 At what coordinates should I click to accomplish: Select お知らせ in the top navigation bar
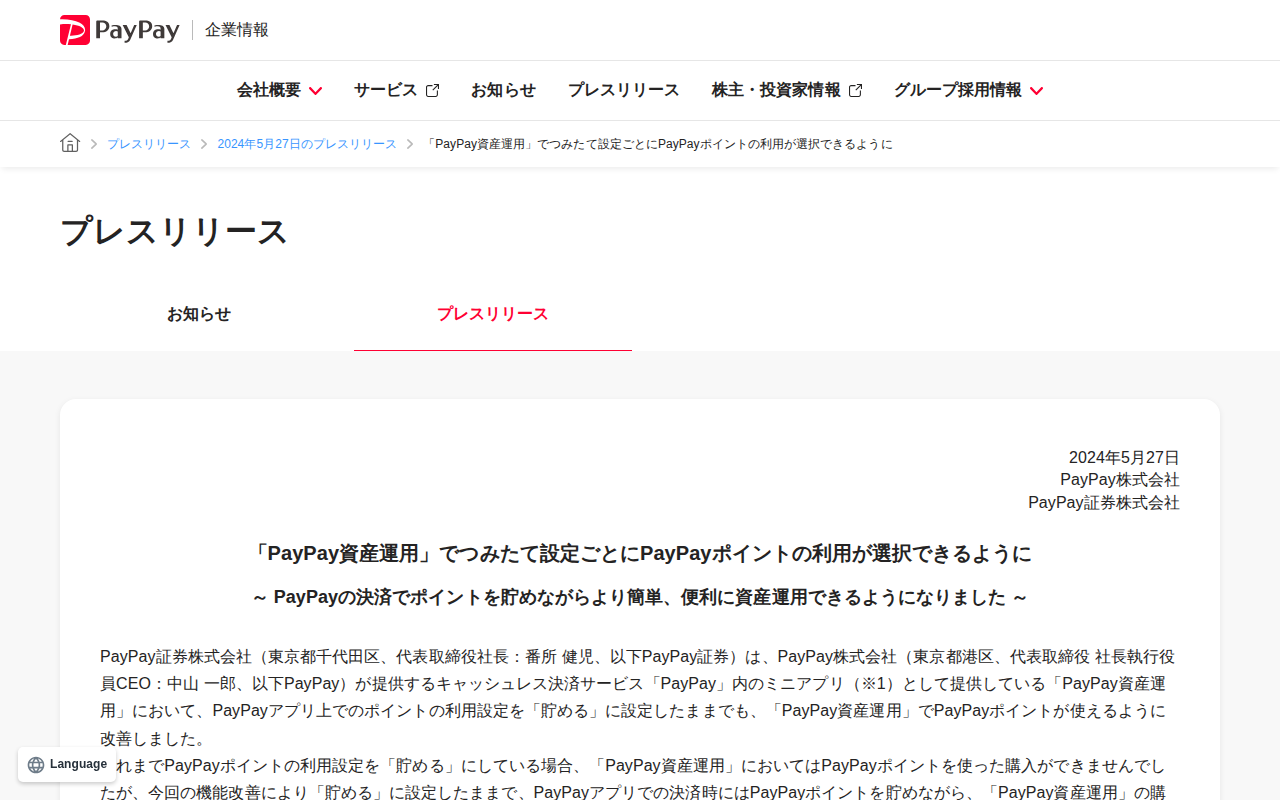(503, 90)
